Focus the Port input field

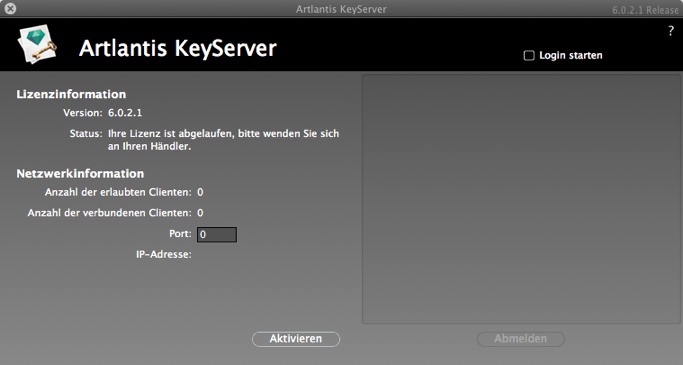[217, 234]
